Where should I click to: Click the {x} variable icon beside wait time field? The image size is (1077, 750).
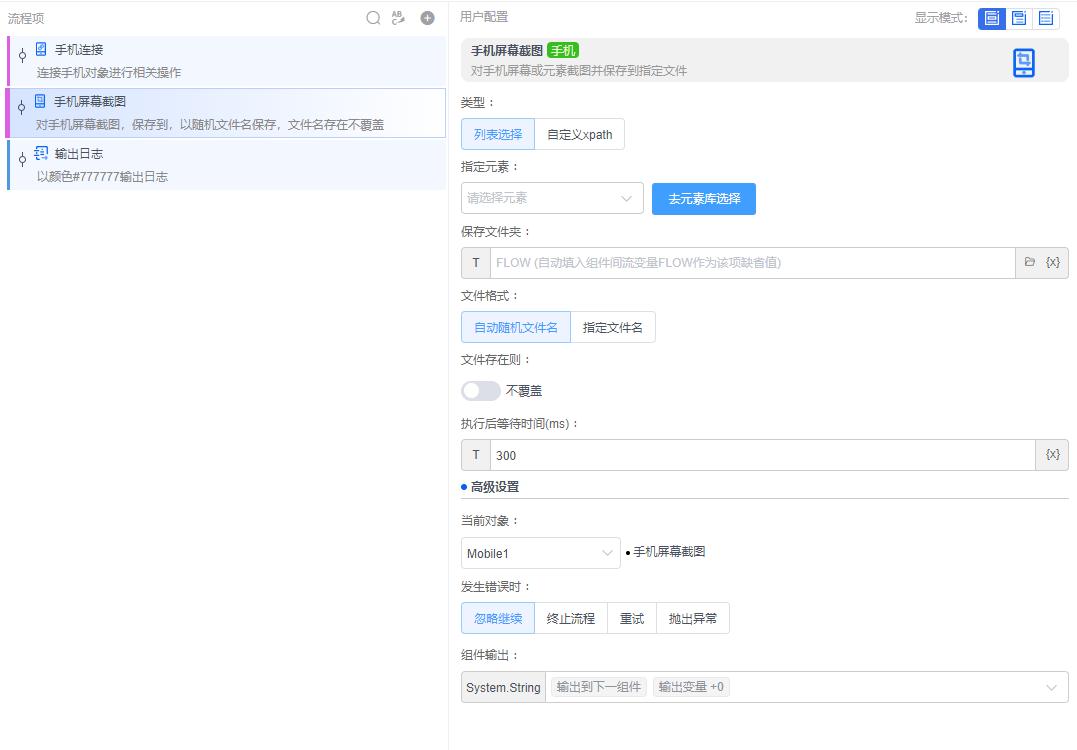(x=1052, y=455)
